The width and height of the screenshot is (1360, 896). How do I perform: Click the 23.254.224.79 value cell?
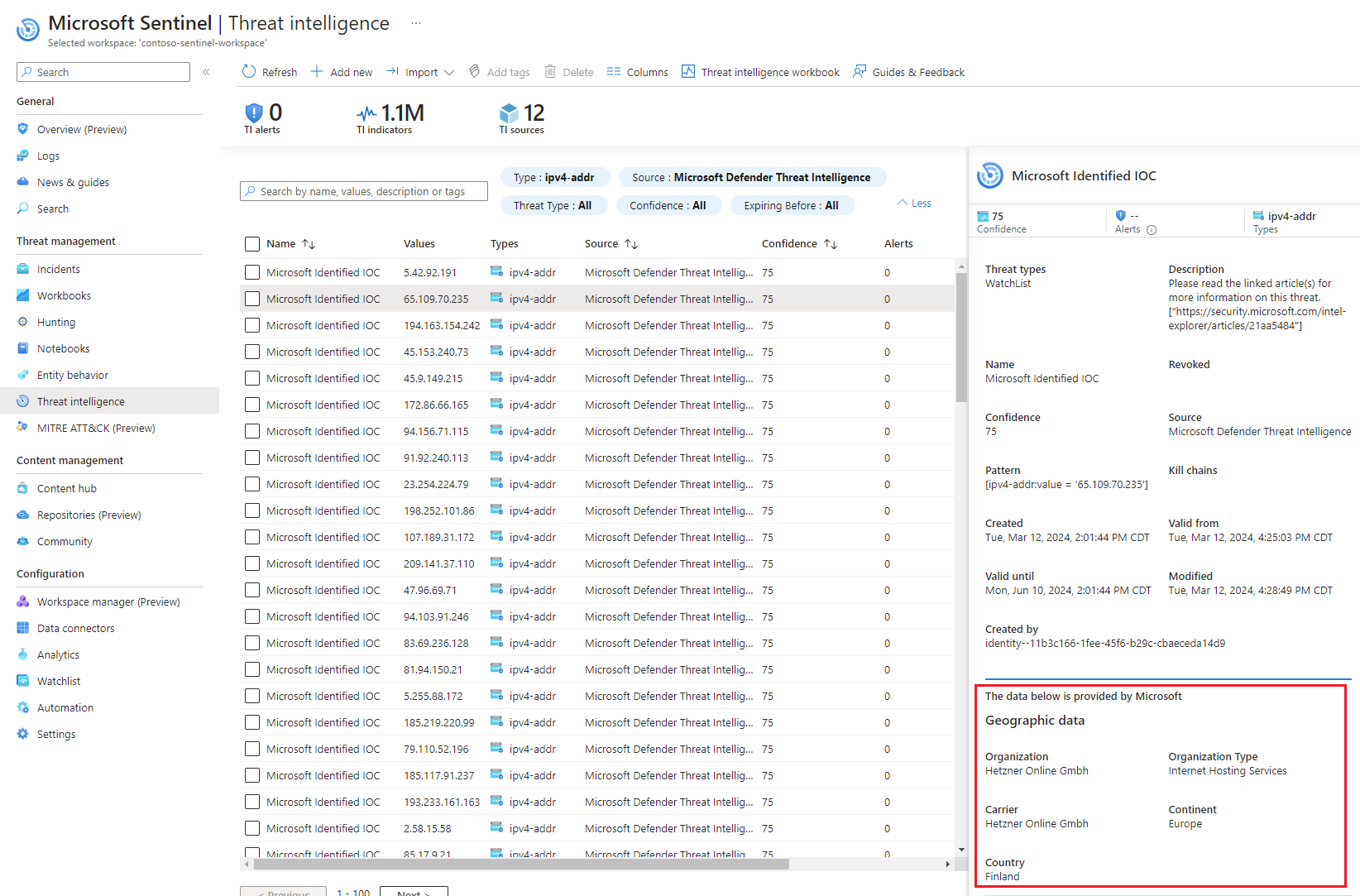(436, 484)
